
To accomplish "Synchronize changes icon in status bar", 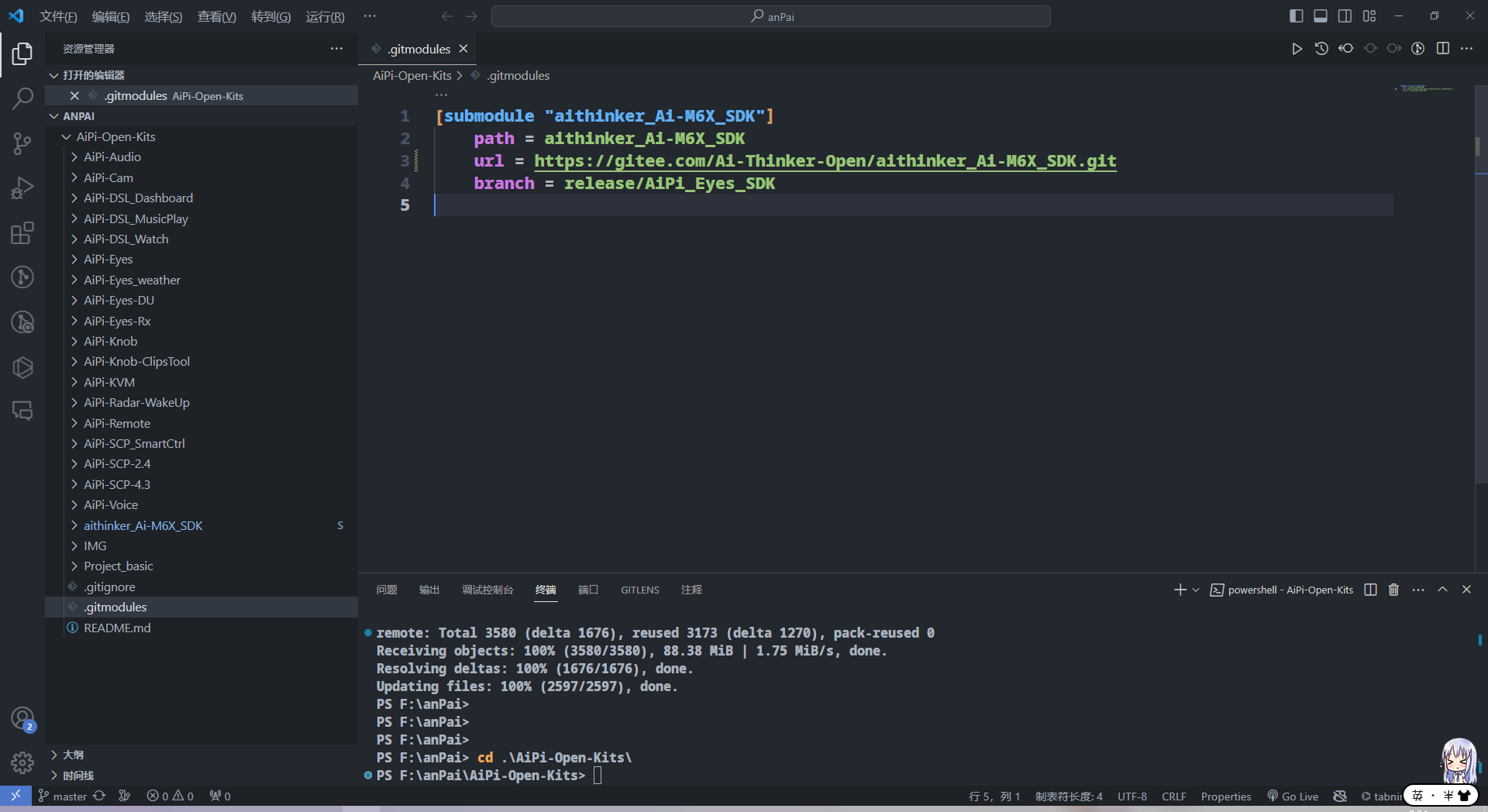I will [99, 796].
